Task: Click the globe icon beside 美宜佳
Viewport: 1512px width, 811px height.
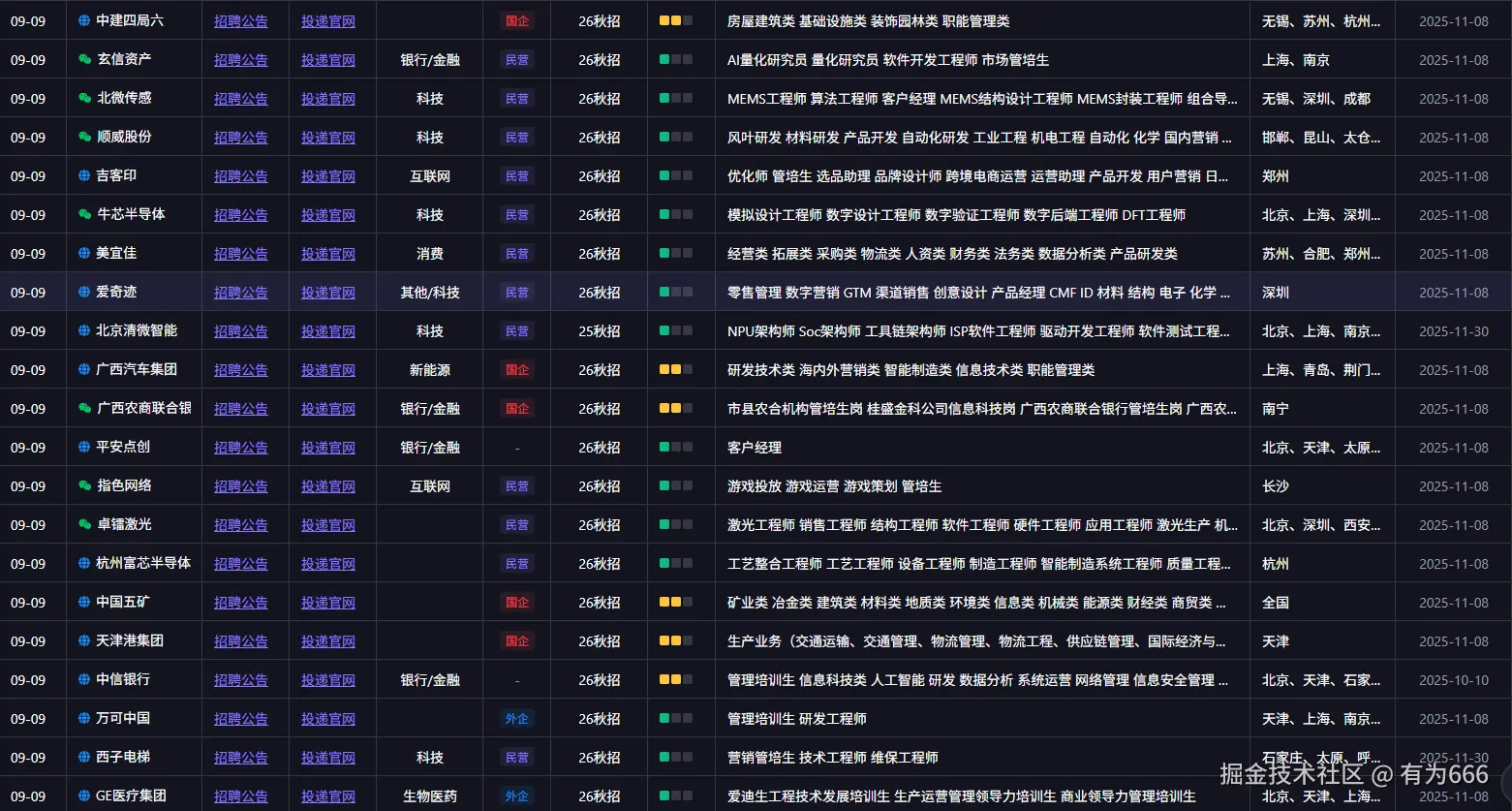Action: pyautogui.click(x=81, y=253)
